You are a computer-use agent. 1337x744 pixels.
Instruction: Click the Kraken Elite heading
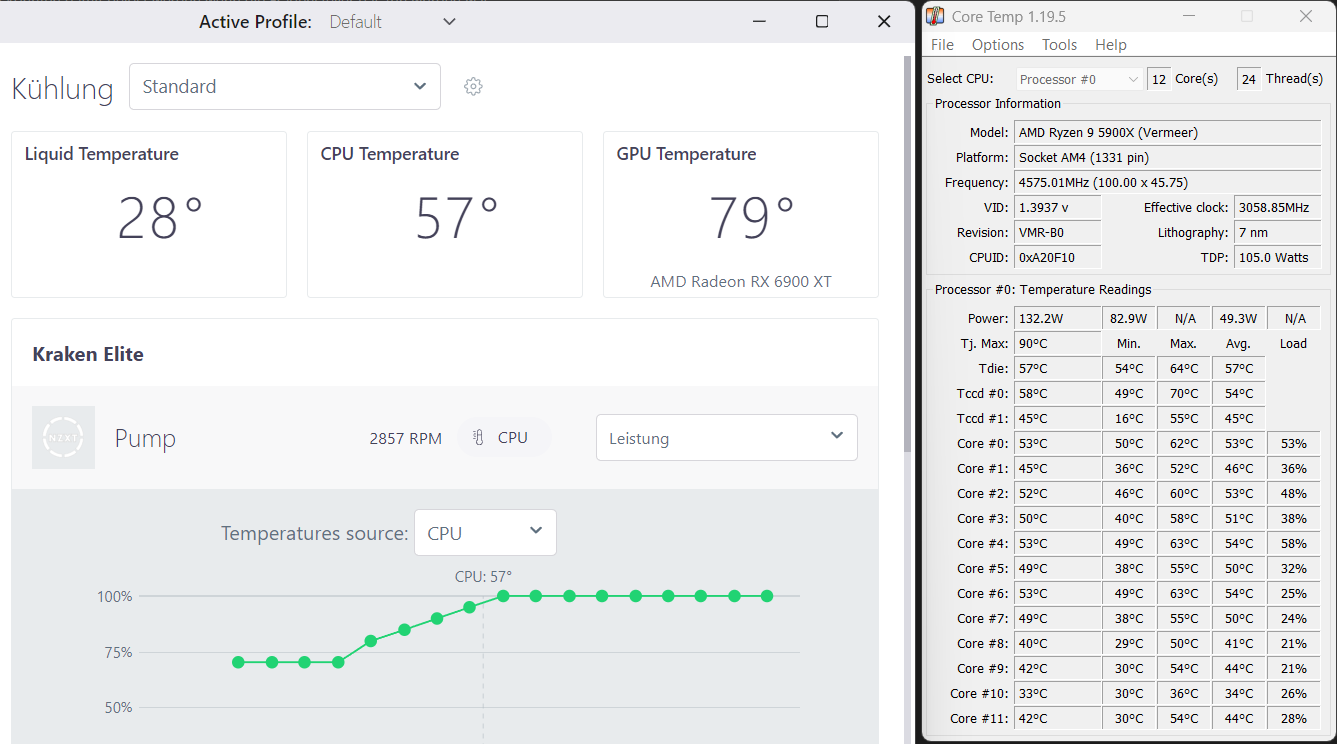88,354
